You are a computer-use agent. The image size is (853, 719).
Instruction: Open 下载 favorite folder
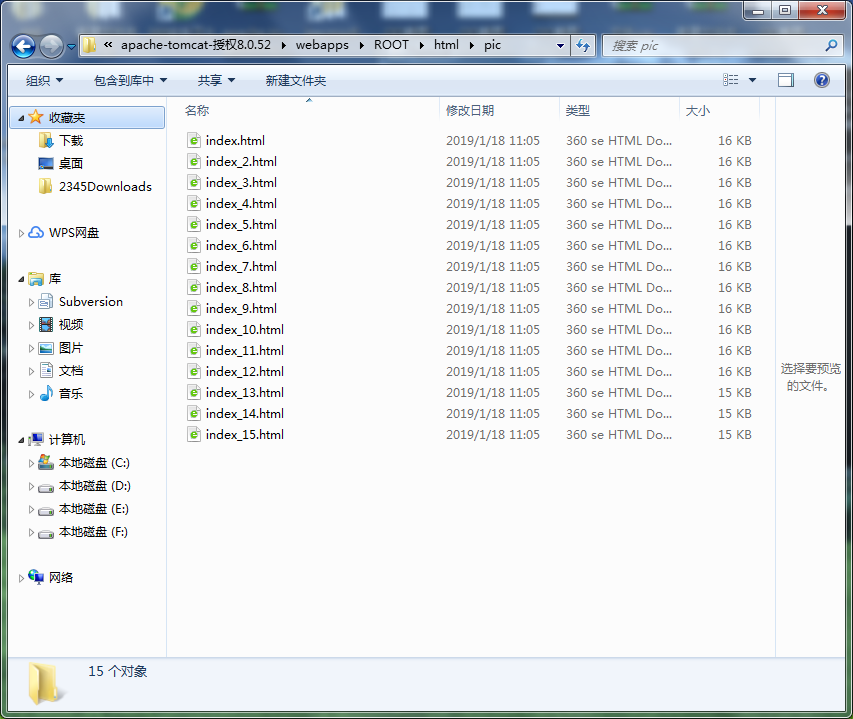tap(71, 141)
